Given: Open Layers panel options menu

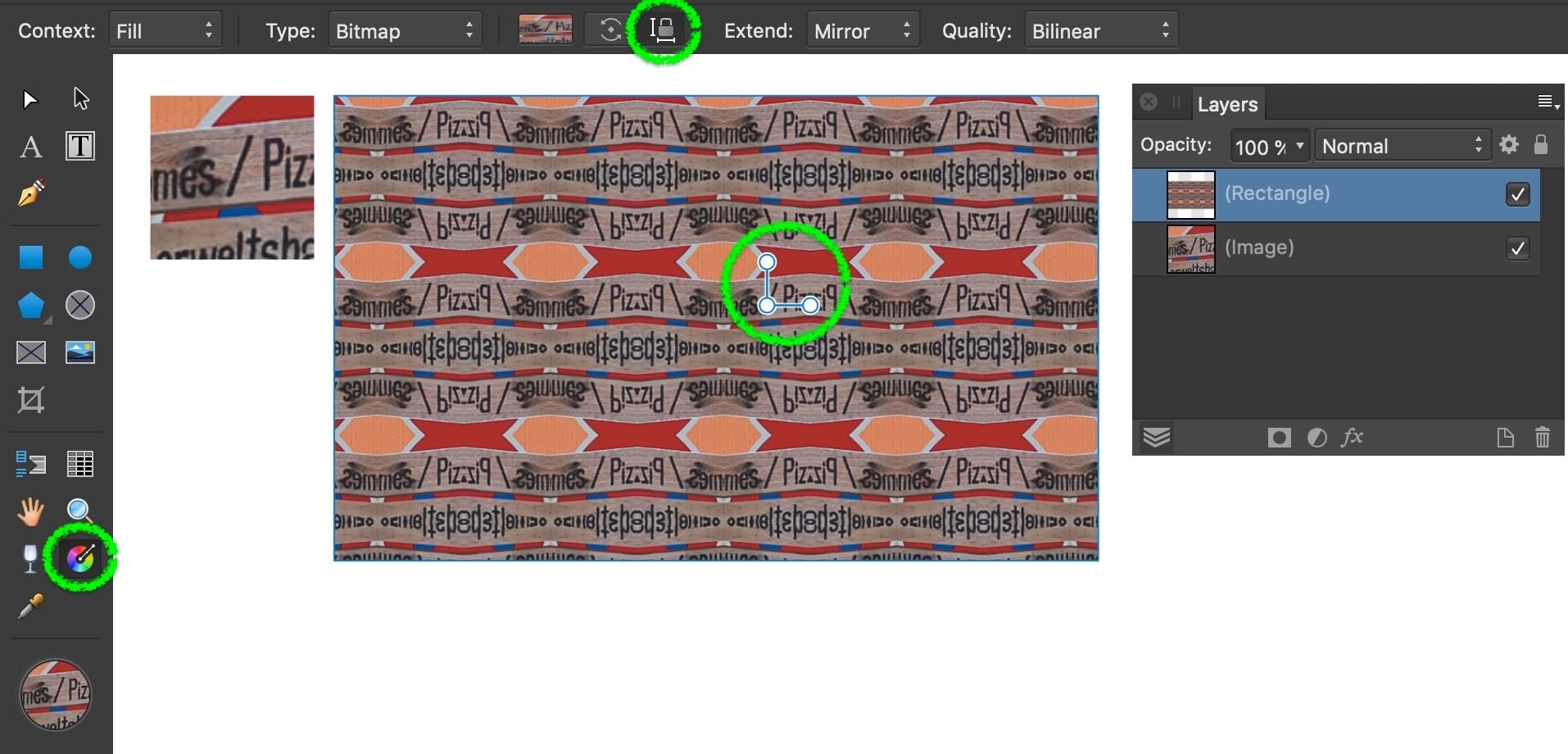Looking at the screenshot, I should click(1548, 102).
